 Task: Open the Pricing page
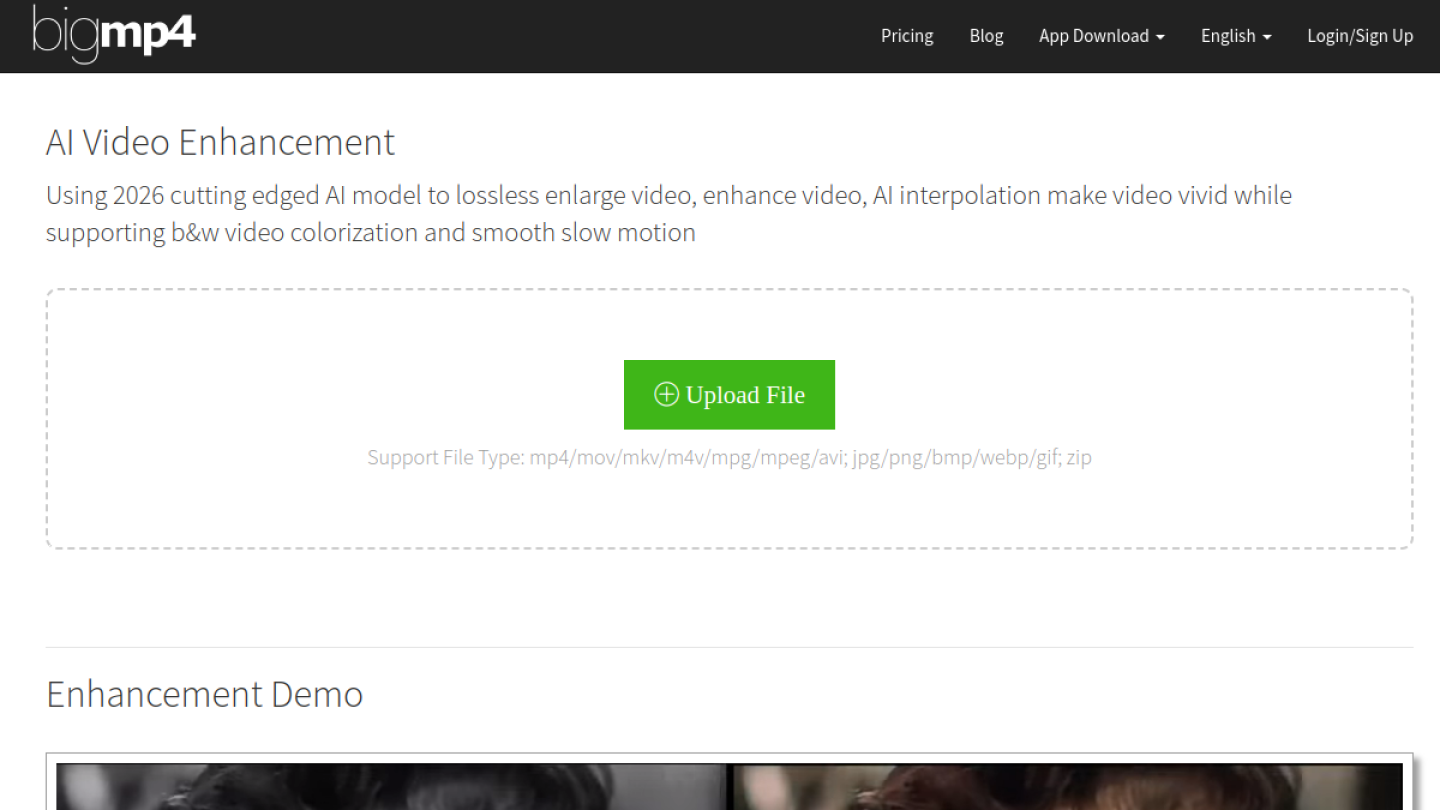(907, 36)
